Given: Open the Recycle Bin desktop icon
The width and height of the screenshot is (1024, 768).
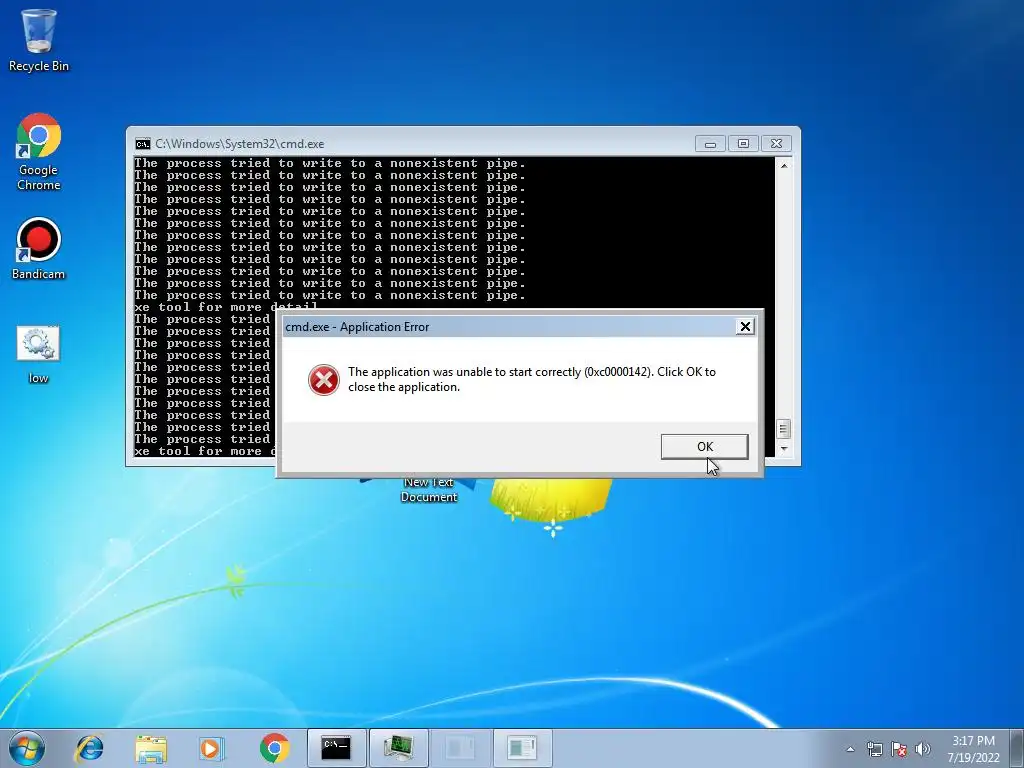Looking at the screenshot, I should 39,40.
